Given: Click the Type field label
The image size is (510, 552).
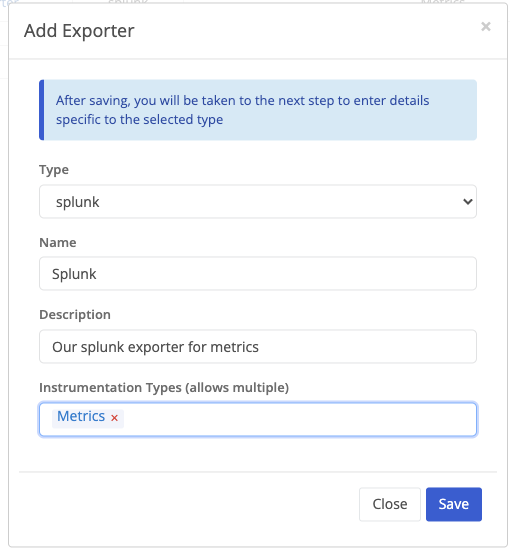Looking at the screenshot, I should tap(54, 170).
